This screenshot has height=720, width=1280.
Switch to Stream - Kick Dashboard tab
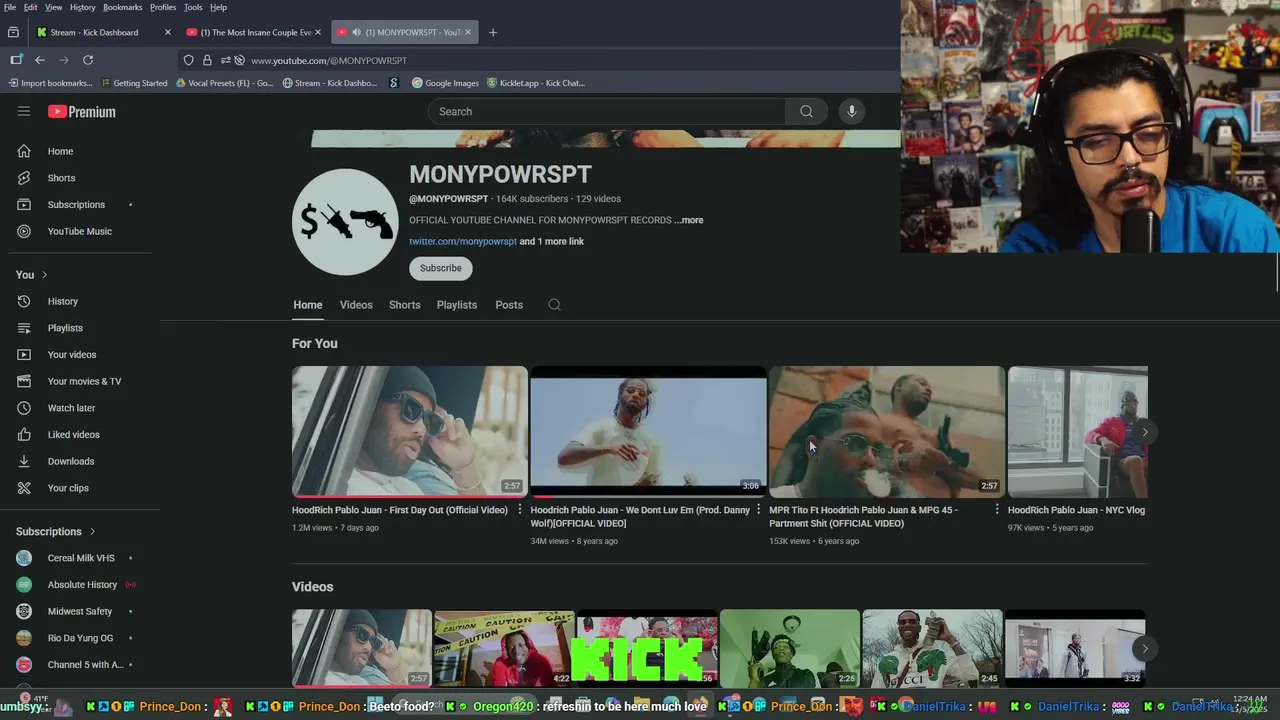(x=102, y=32)
